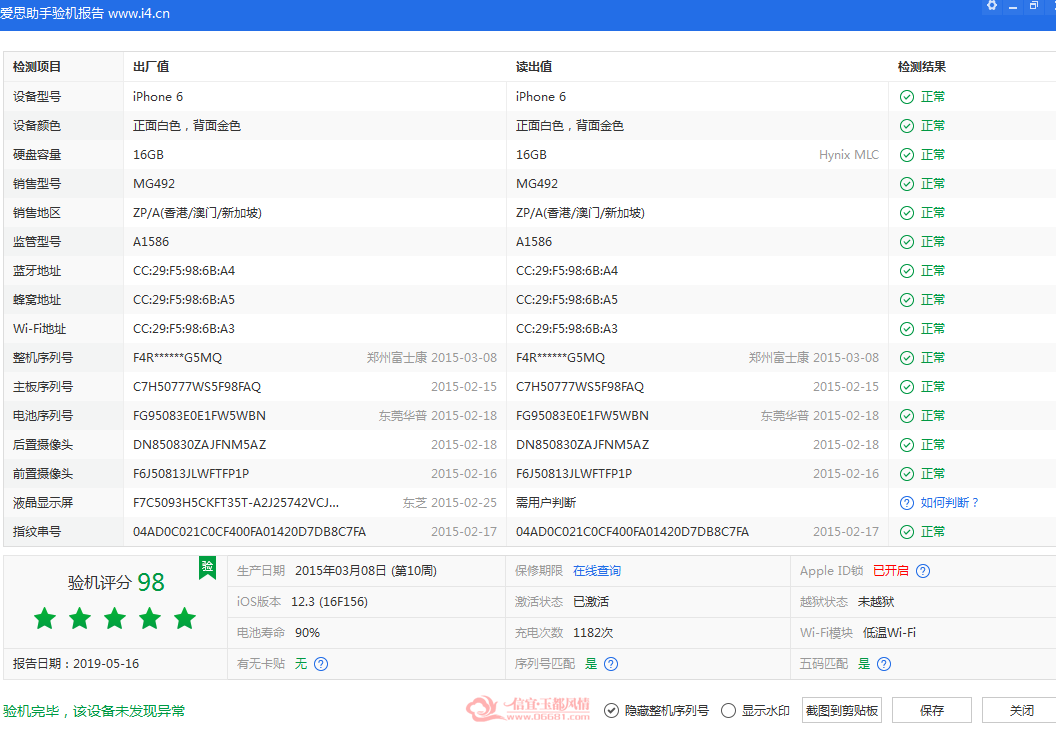Click 保存 button
The image size is (1056, 730).
click(x=932, y=710)
